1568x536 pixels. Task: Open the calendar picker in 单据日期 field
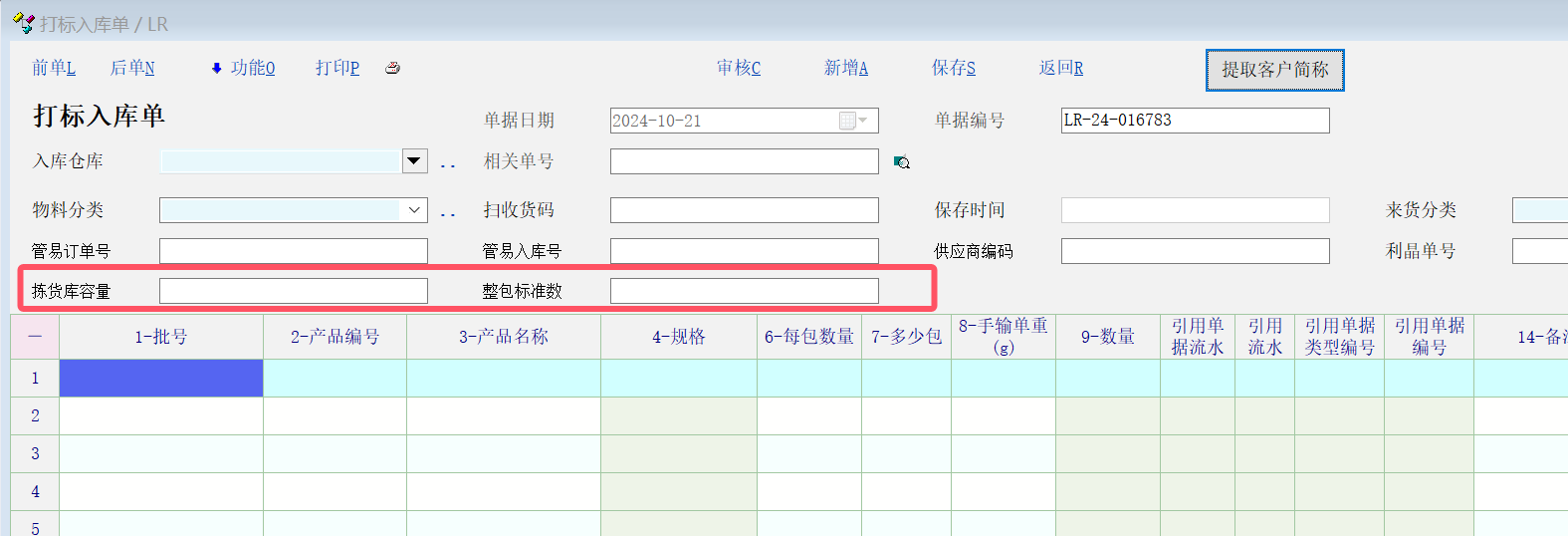848,121
